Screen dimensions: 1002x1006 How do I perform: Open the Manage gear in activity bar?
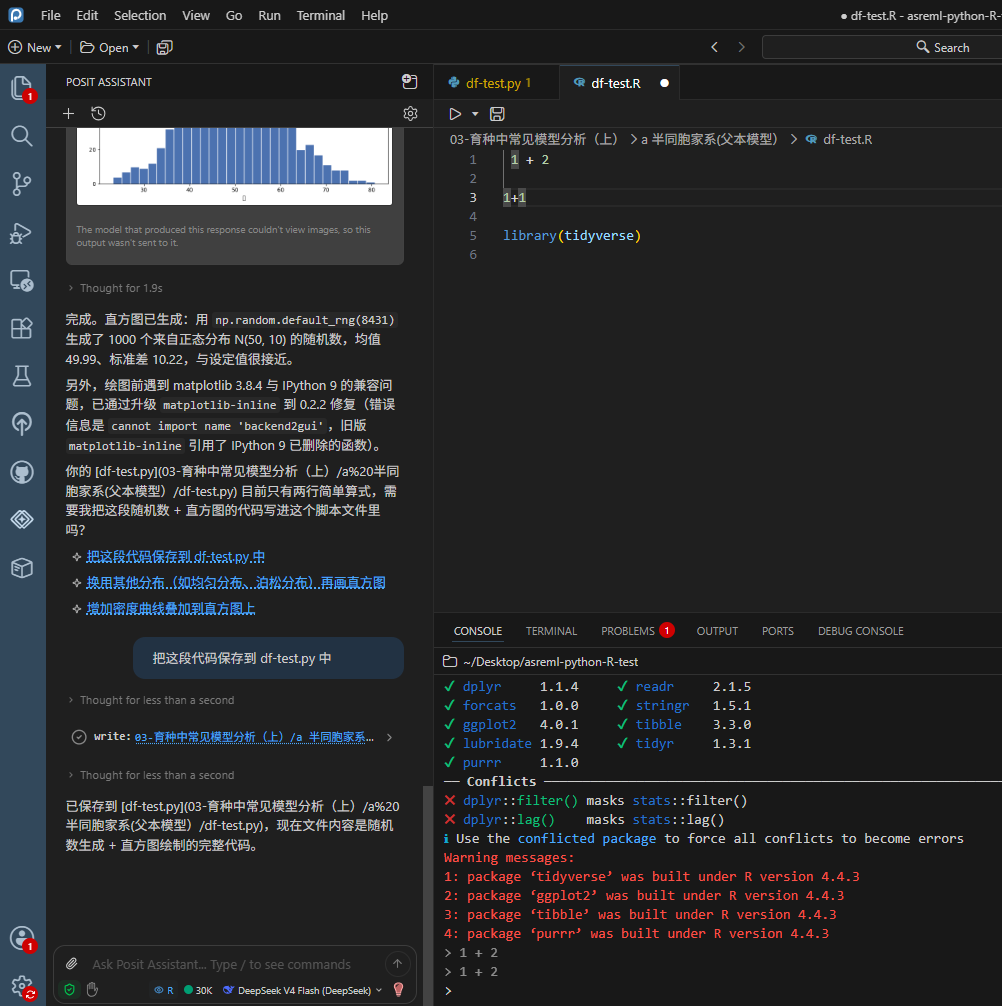point(22,986)
